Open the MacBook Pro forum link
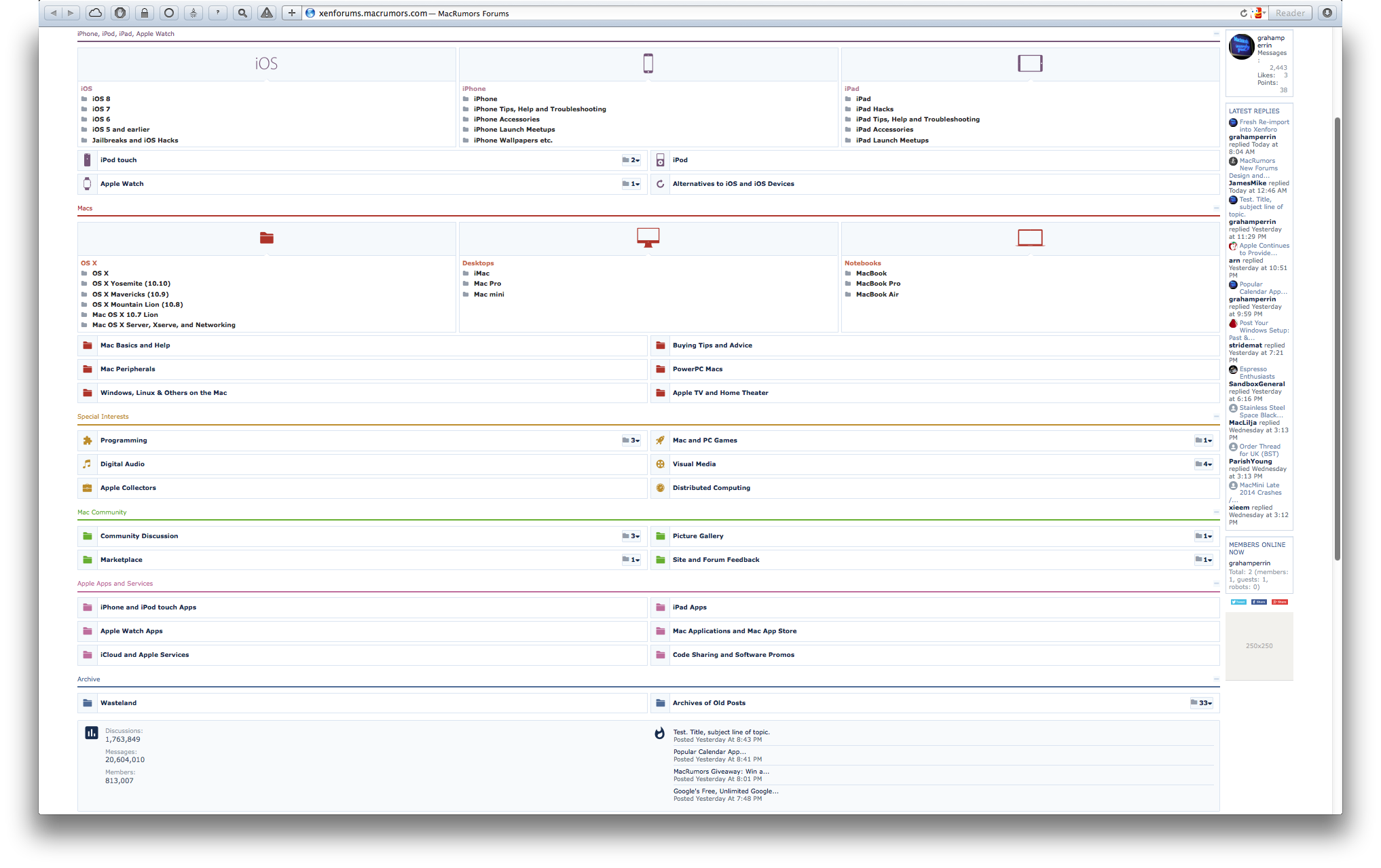 click(878, 284)
